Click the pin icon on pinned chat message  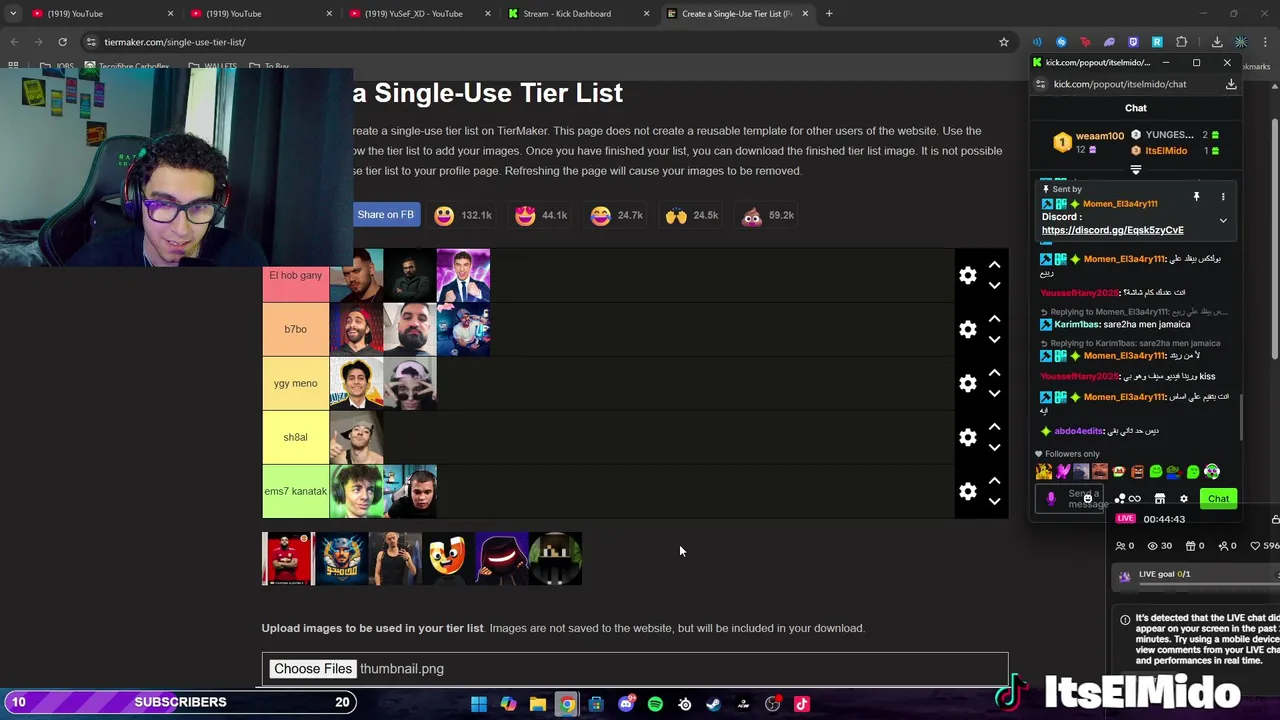[x=1196, y=197]
